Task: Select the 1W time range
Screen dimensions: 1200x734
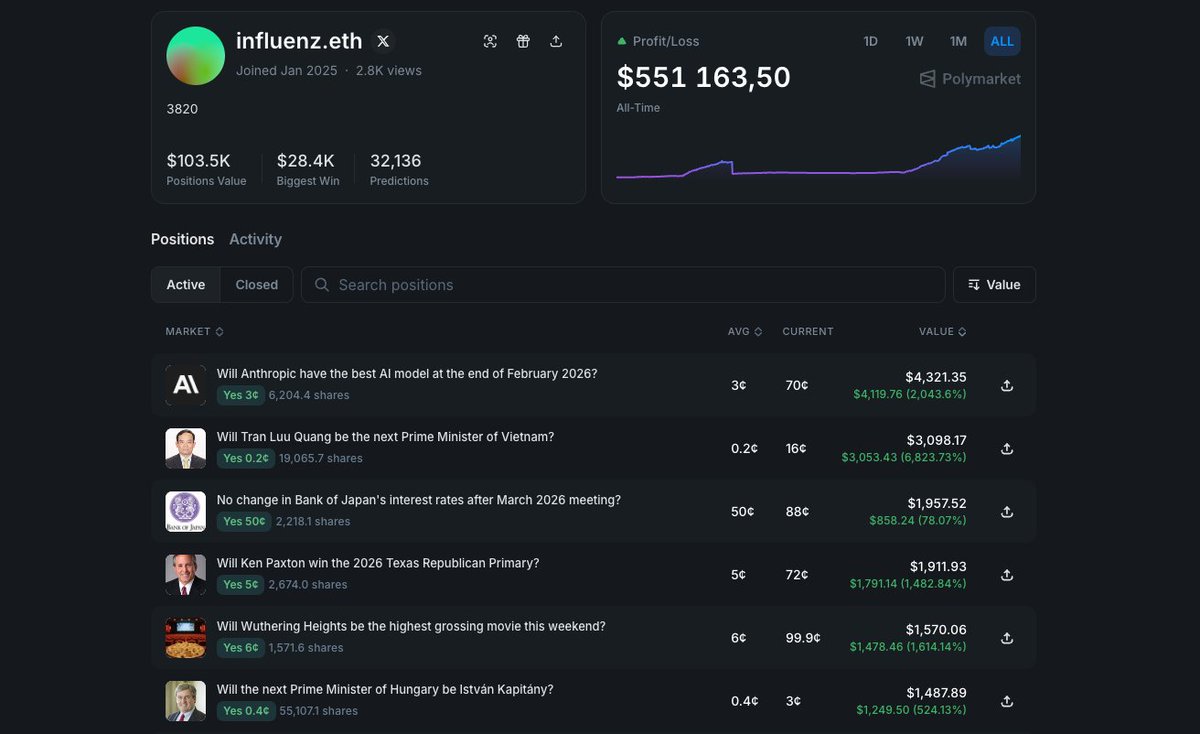Action: [914, 41]
